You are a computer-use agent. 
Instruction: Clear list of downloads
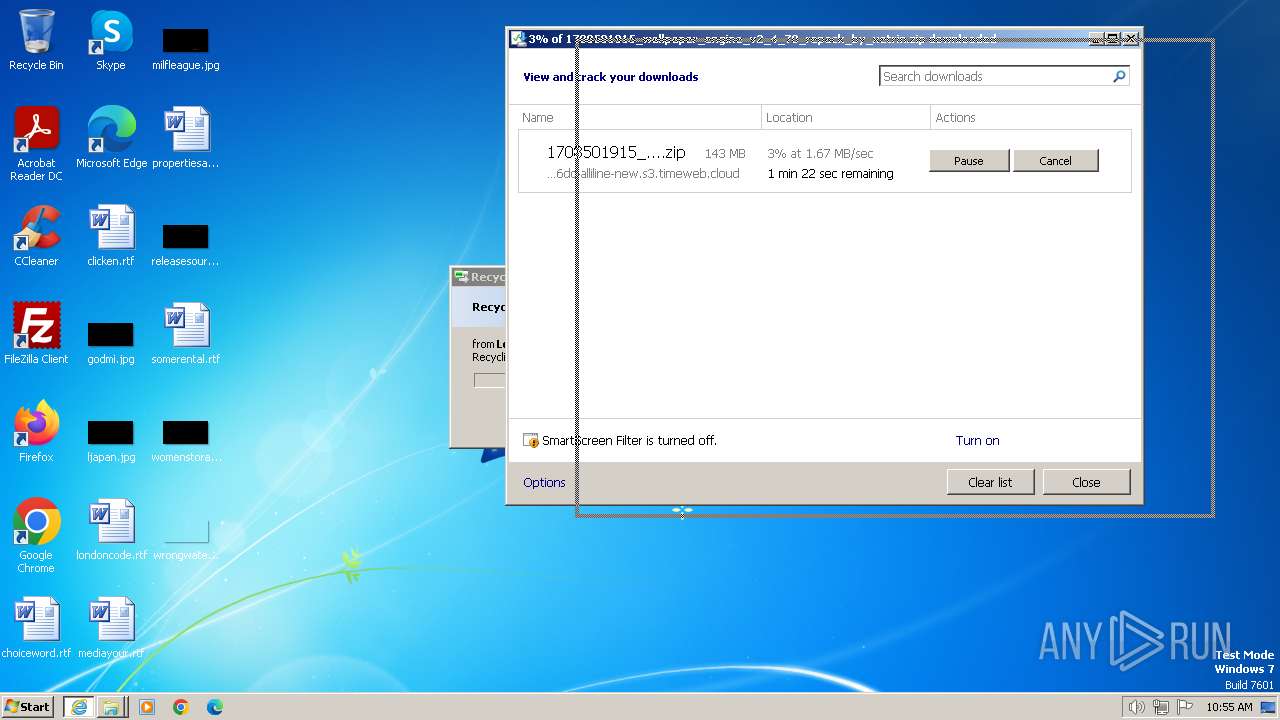tap(990, 482)
